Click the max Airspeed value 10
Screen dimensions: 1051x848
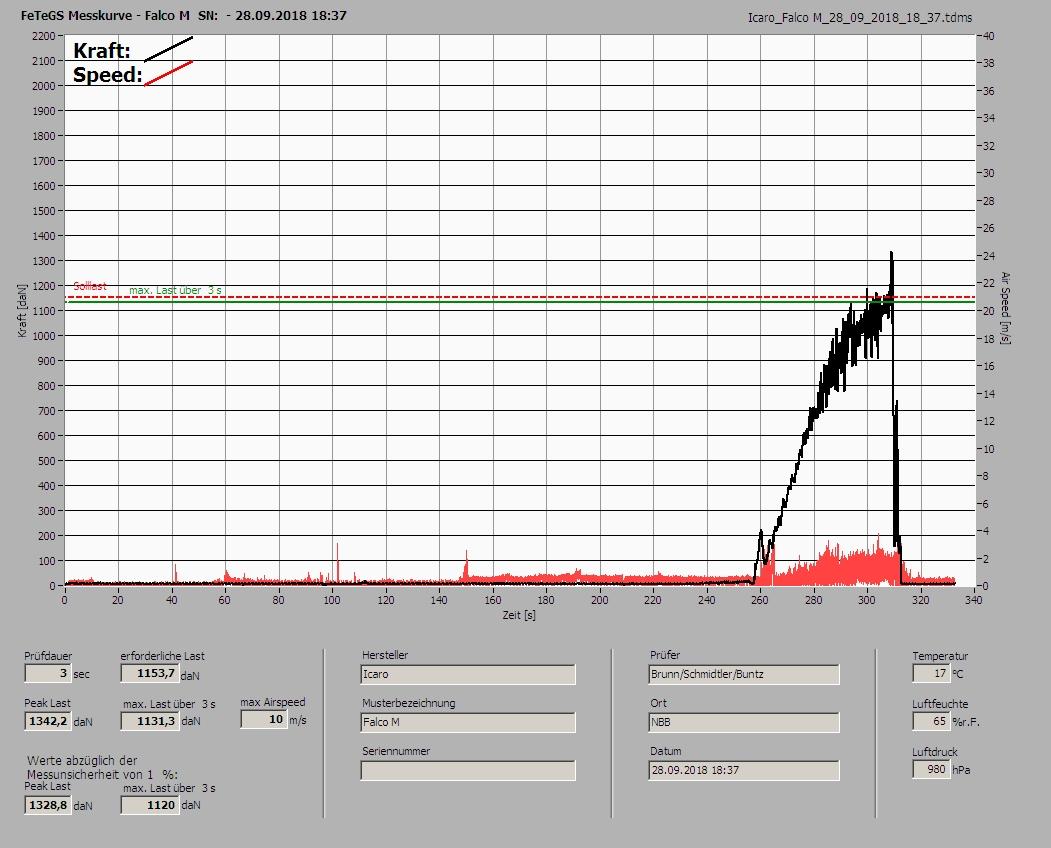click(x=263, y=719)
